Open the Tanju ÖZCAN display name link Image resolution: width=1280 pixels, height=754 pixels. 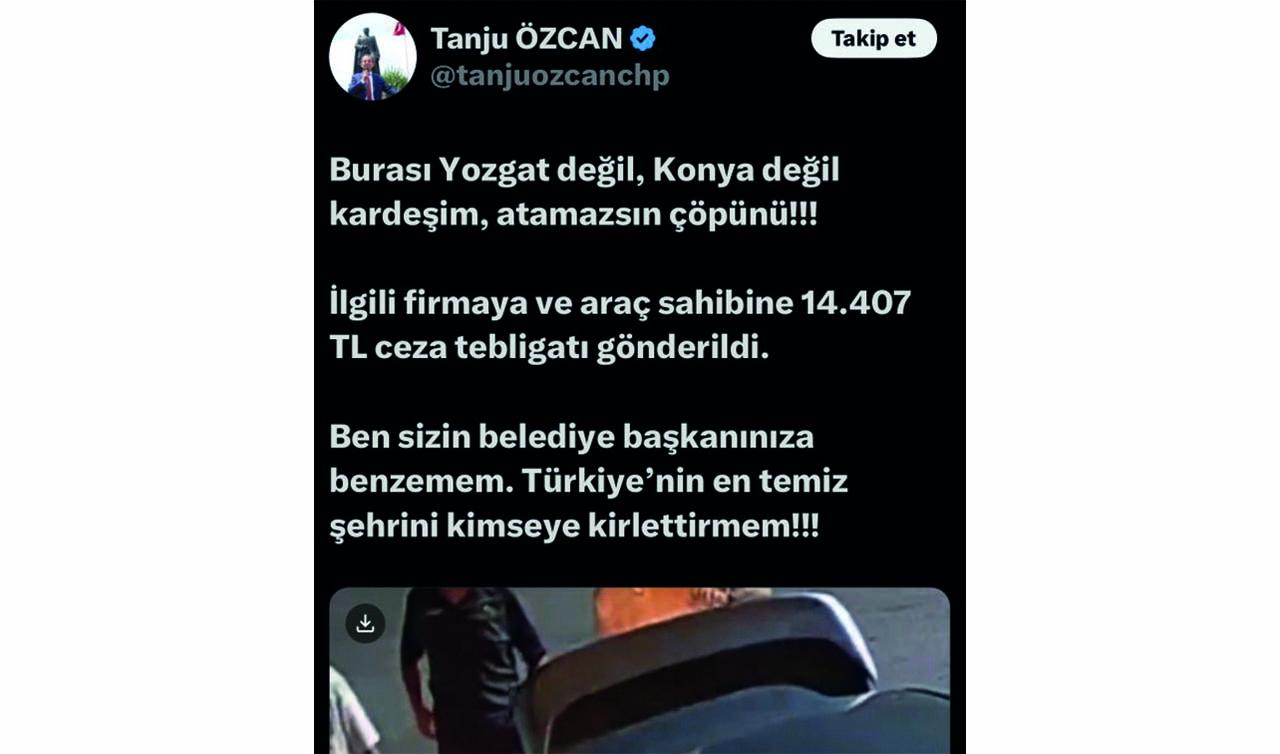point(526,39)
